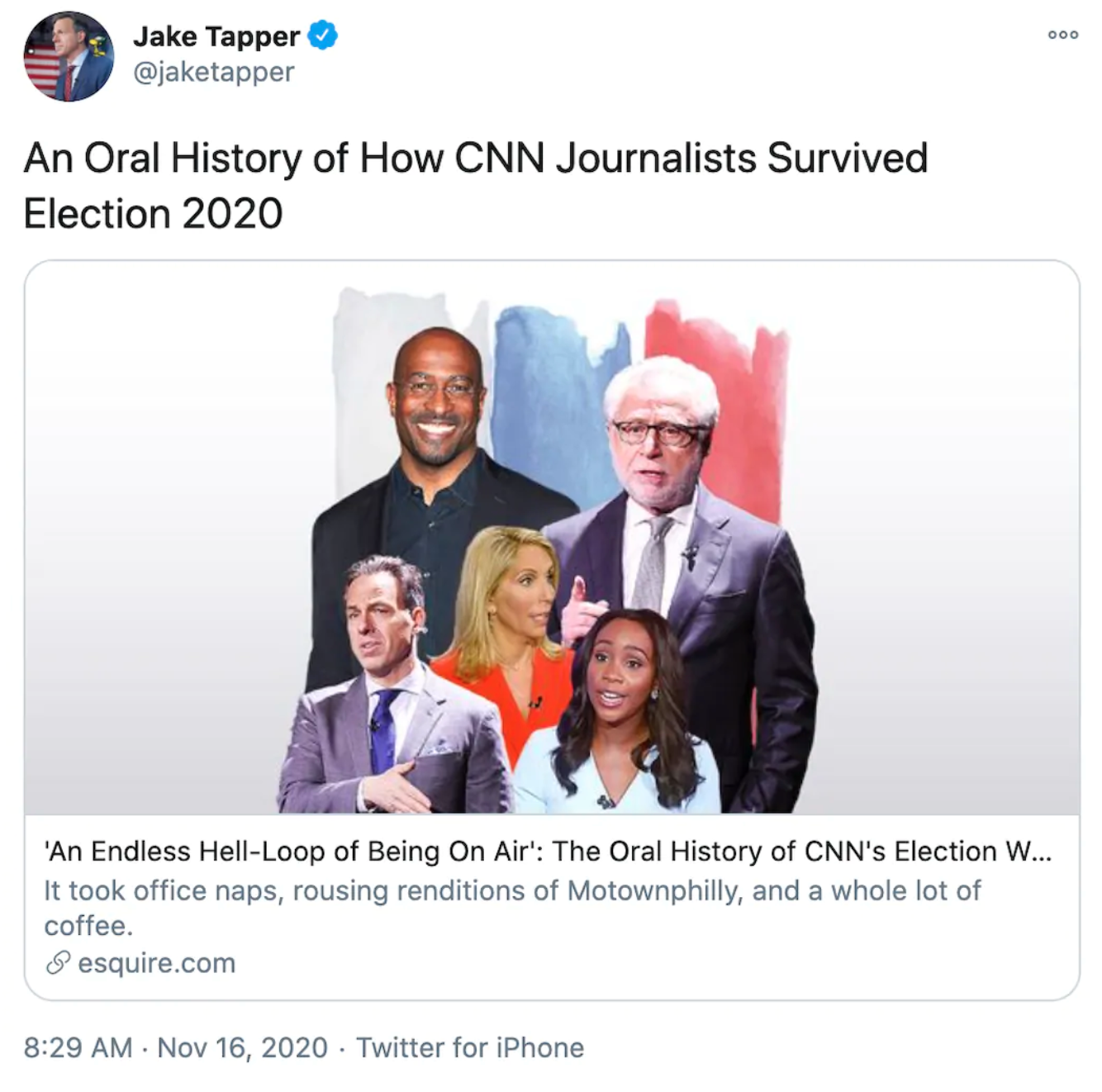This screenshot has width=1102, height=1092.
Task: Click the blue verified checkmark badge
Action: (322, 36)
